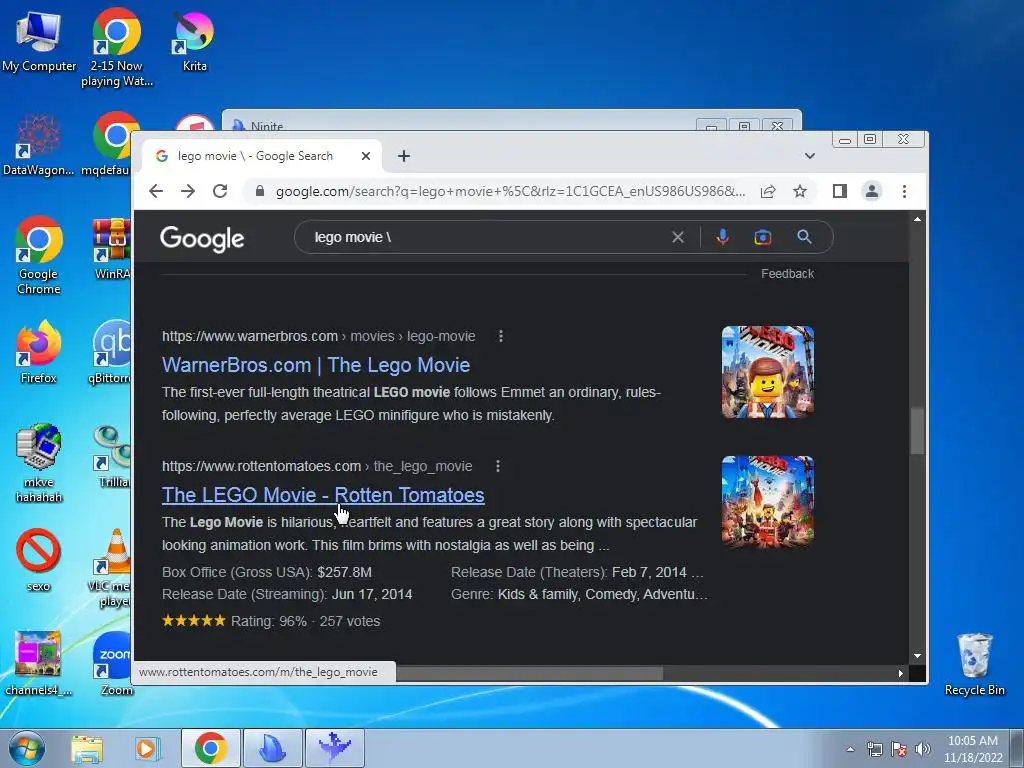
Task: Bookmark this page with the star icon
Action: click(x=800, y=191)
